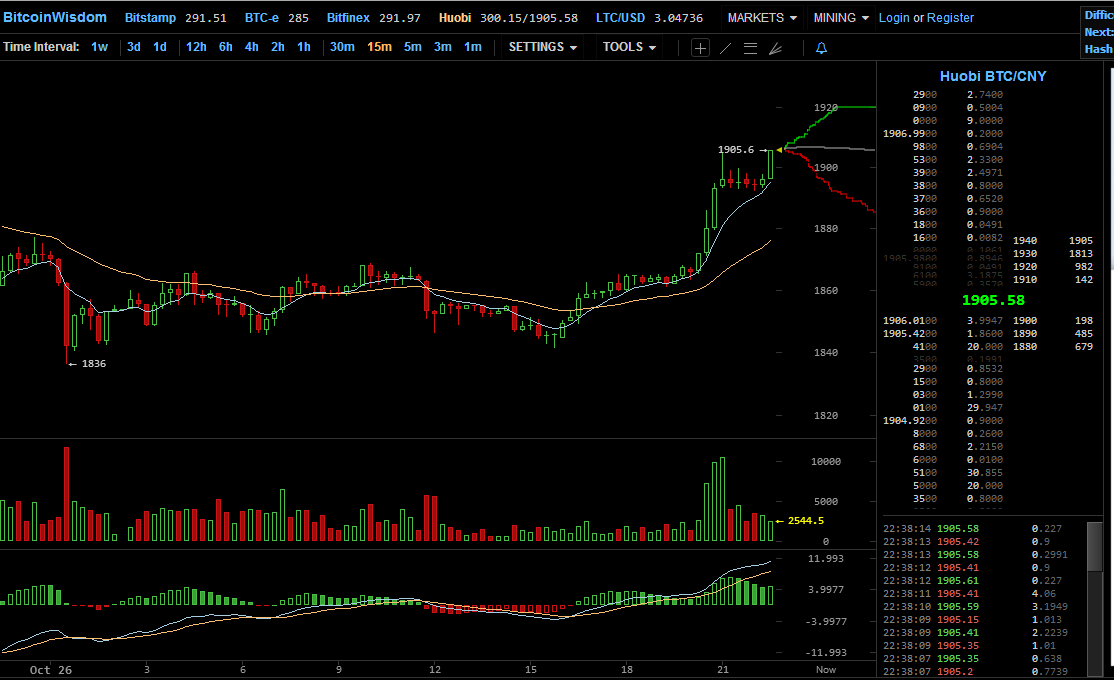Open the LTC/USD market link

tap(620, 18)
